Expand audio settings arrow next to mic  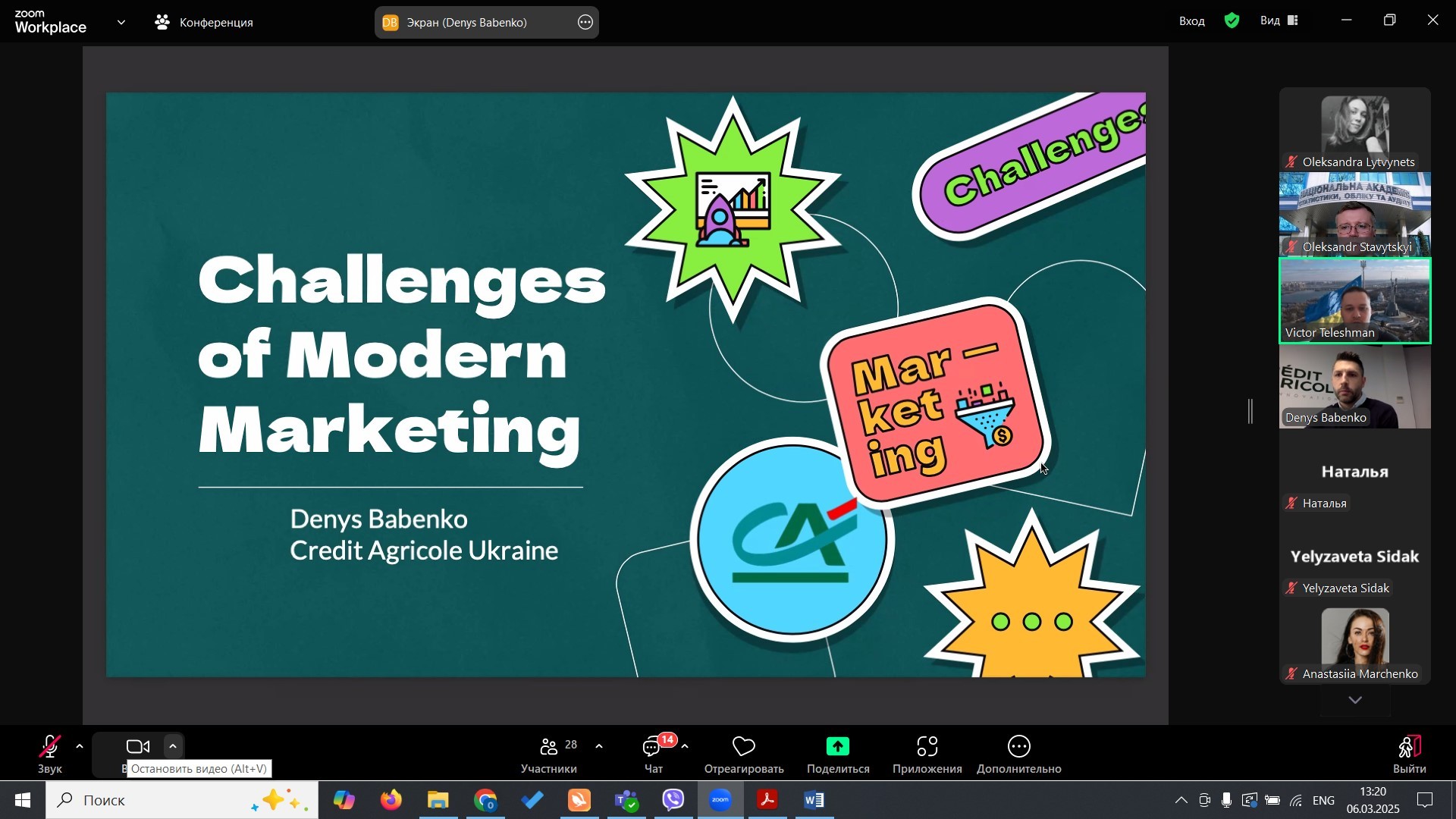pyautogui.click(x=80, y=747)
